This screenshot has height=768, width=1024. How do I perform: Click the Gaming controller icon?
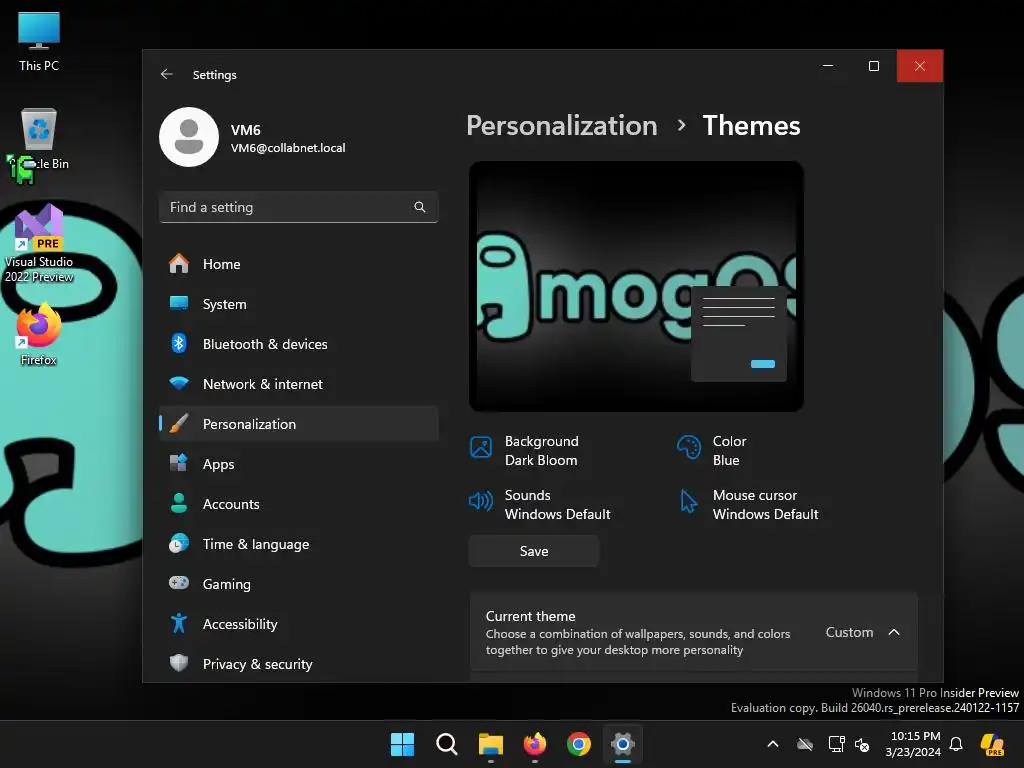pos(178,583)
